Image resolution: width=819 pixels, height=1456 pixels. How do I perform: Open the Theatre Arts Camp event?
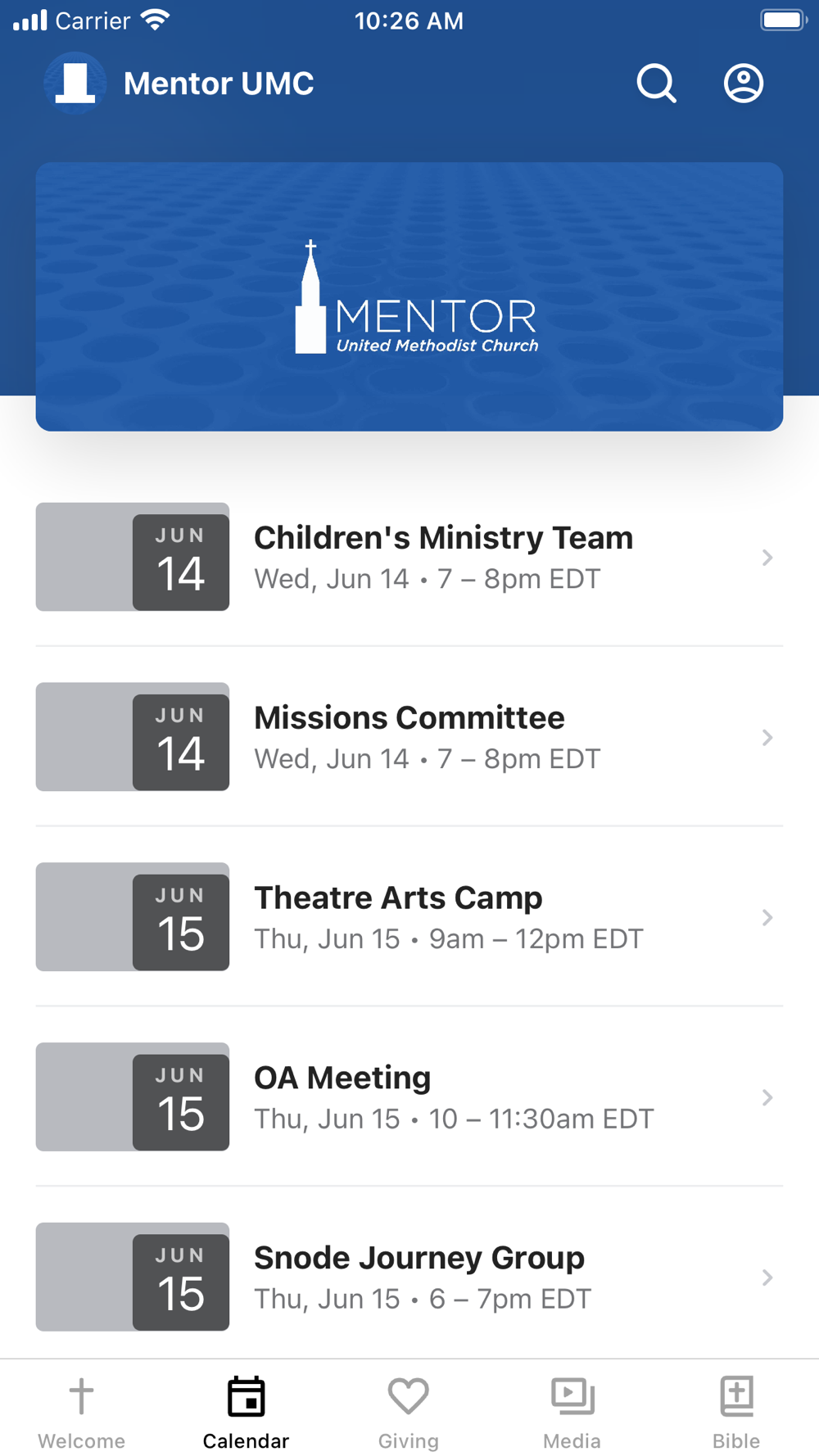(x=409, y=917)
